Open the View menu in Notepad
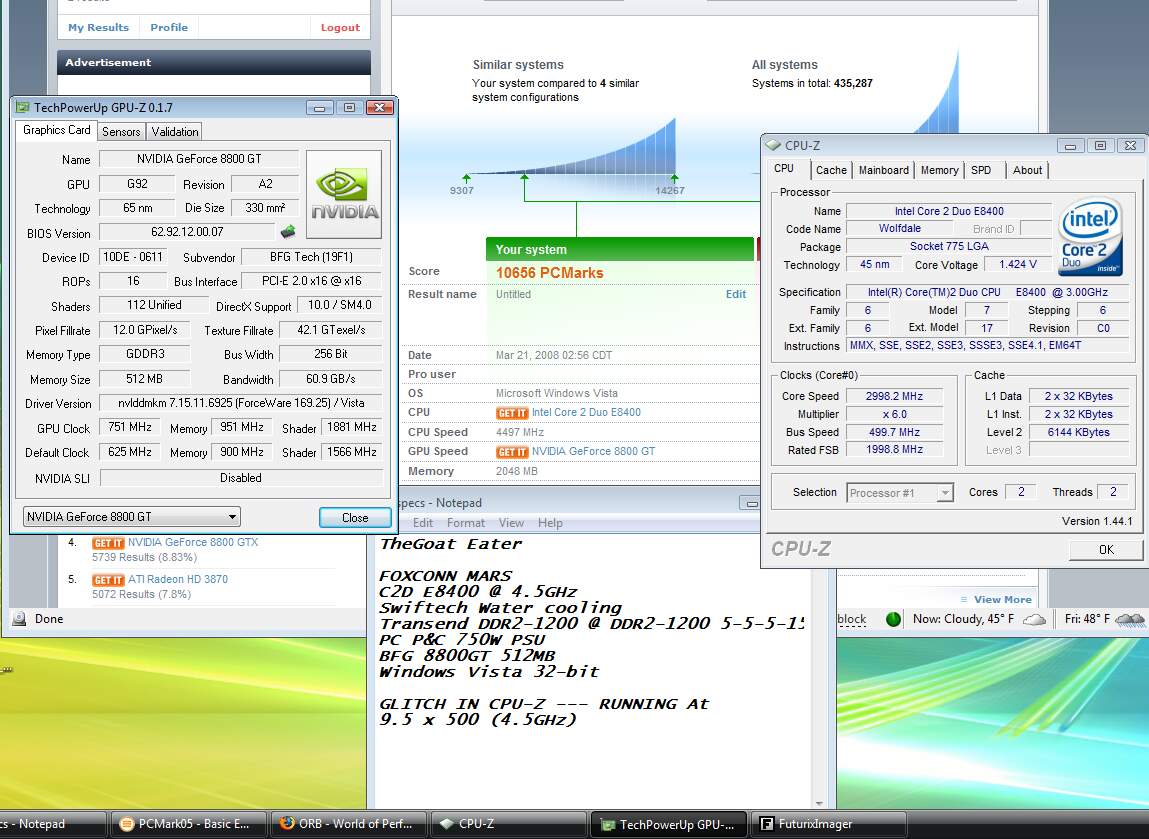This screenshot has width=1149, height=839. click(x=511, y=523)
